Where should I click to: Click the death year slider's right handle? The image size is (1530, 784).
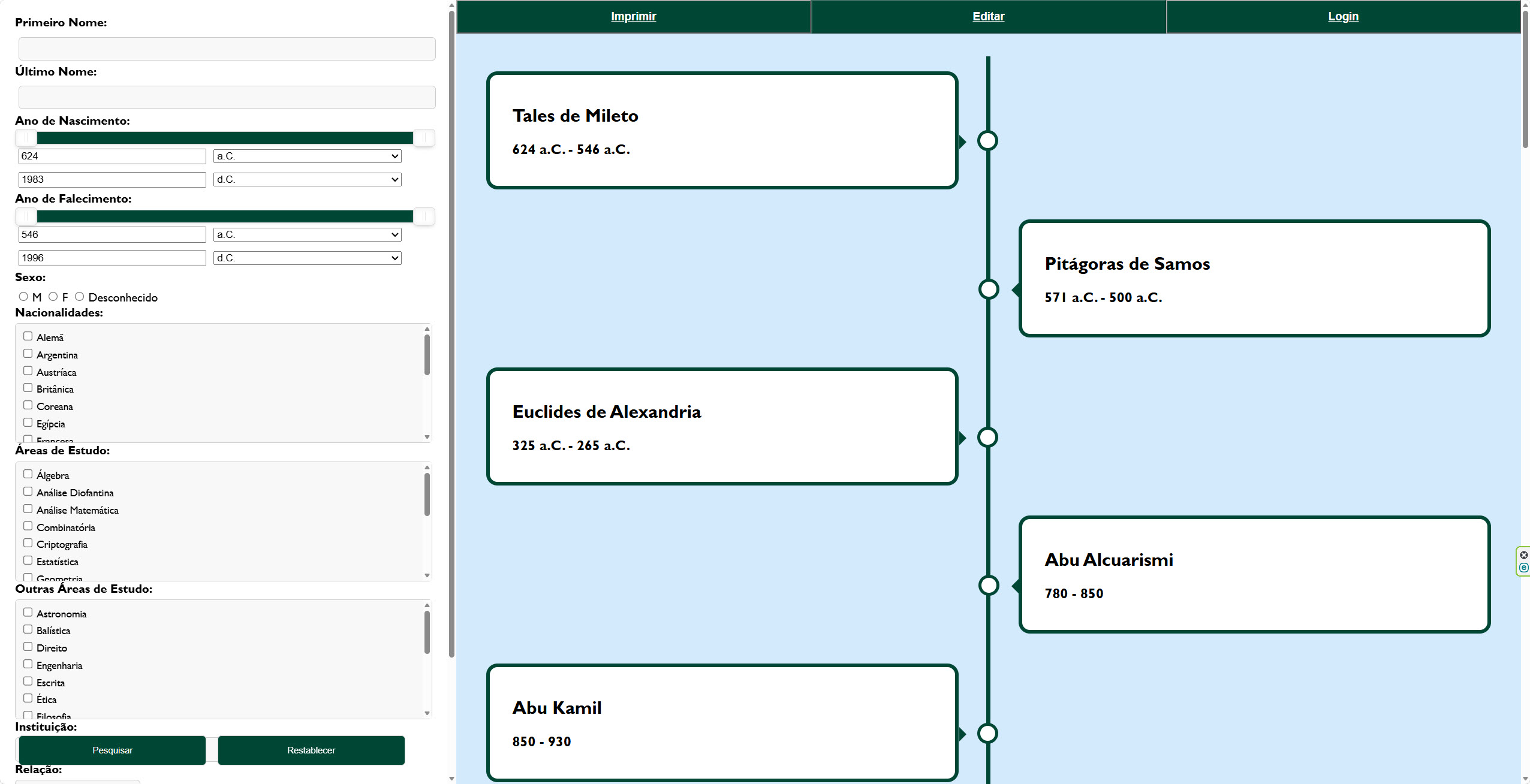[x=424, y=217]
